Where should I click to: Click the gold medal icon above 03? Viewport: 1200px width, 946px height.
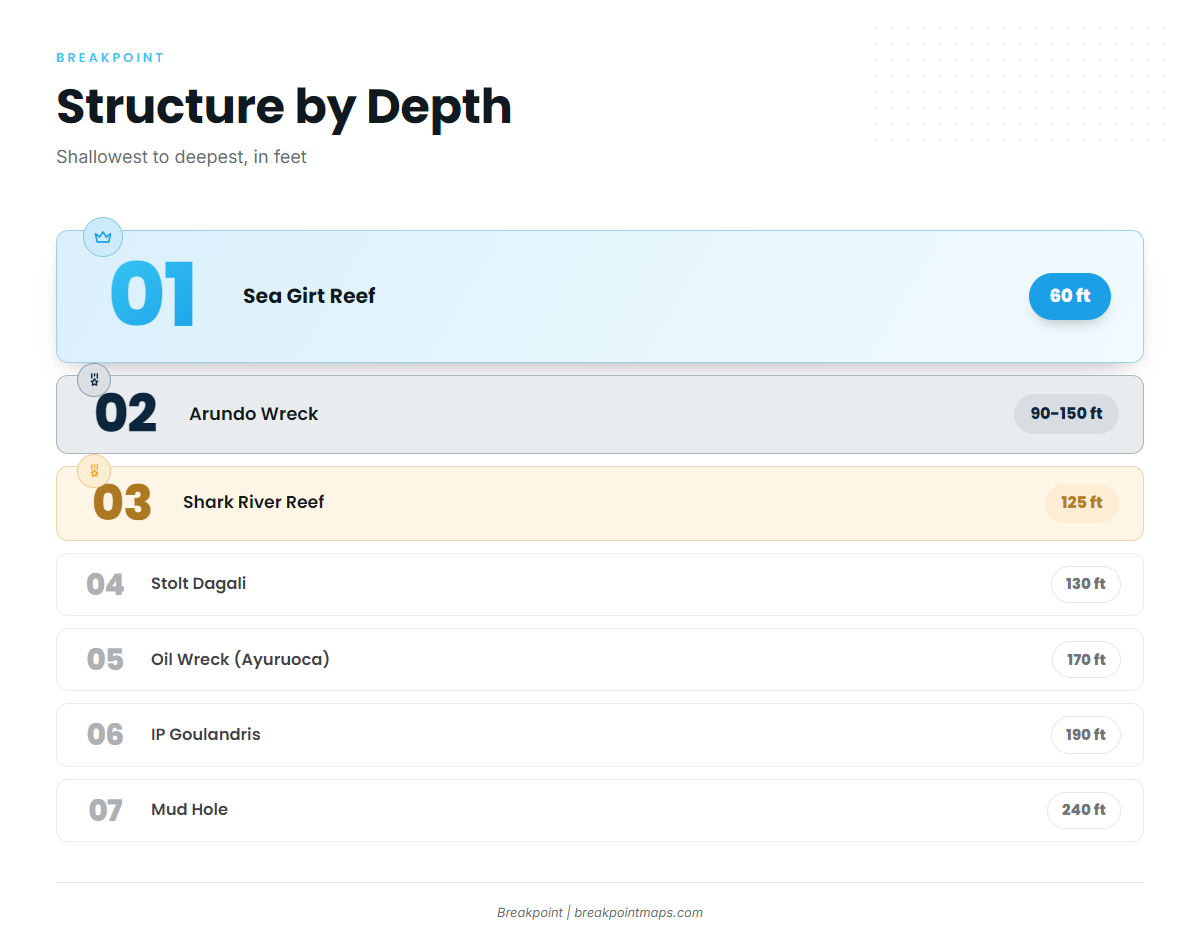94,471
